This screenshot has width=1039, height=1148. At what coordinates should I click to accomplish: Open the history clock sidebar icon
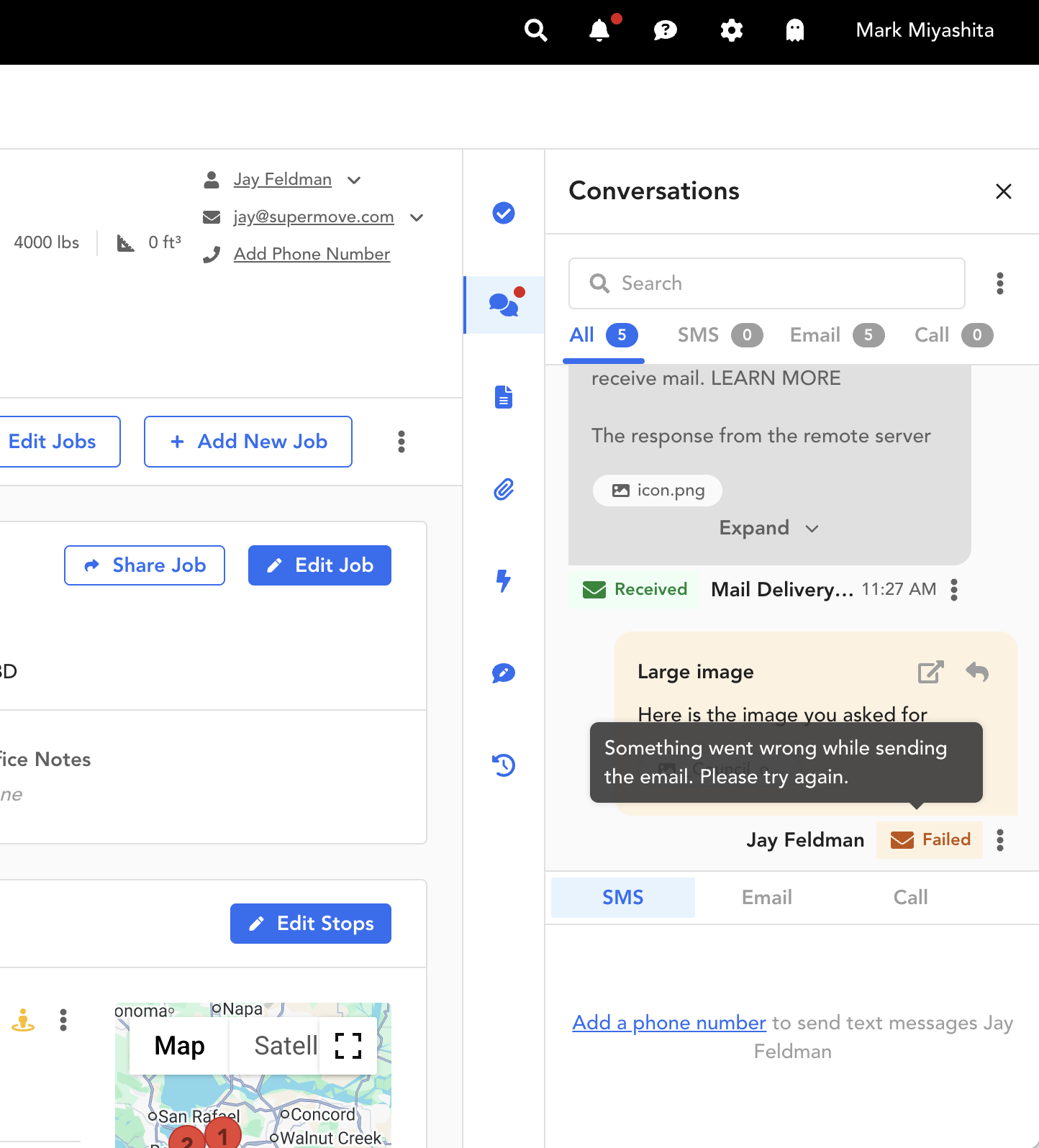click(x=504, y=765)
